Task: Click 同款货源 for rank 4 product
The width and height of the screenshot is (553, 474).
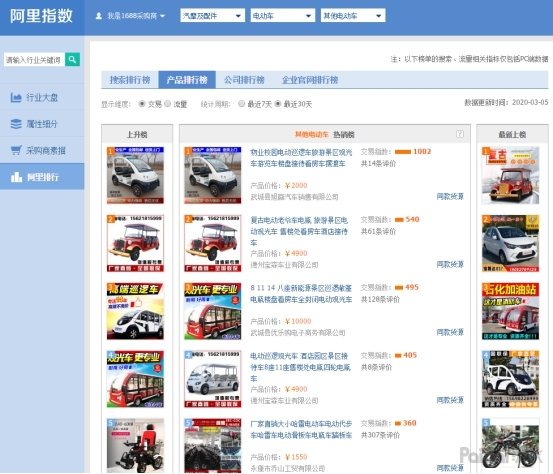Action: (x=450, y=400)
